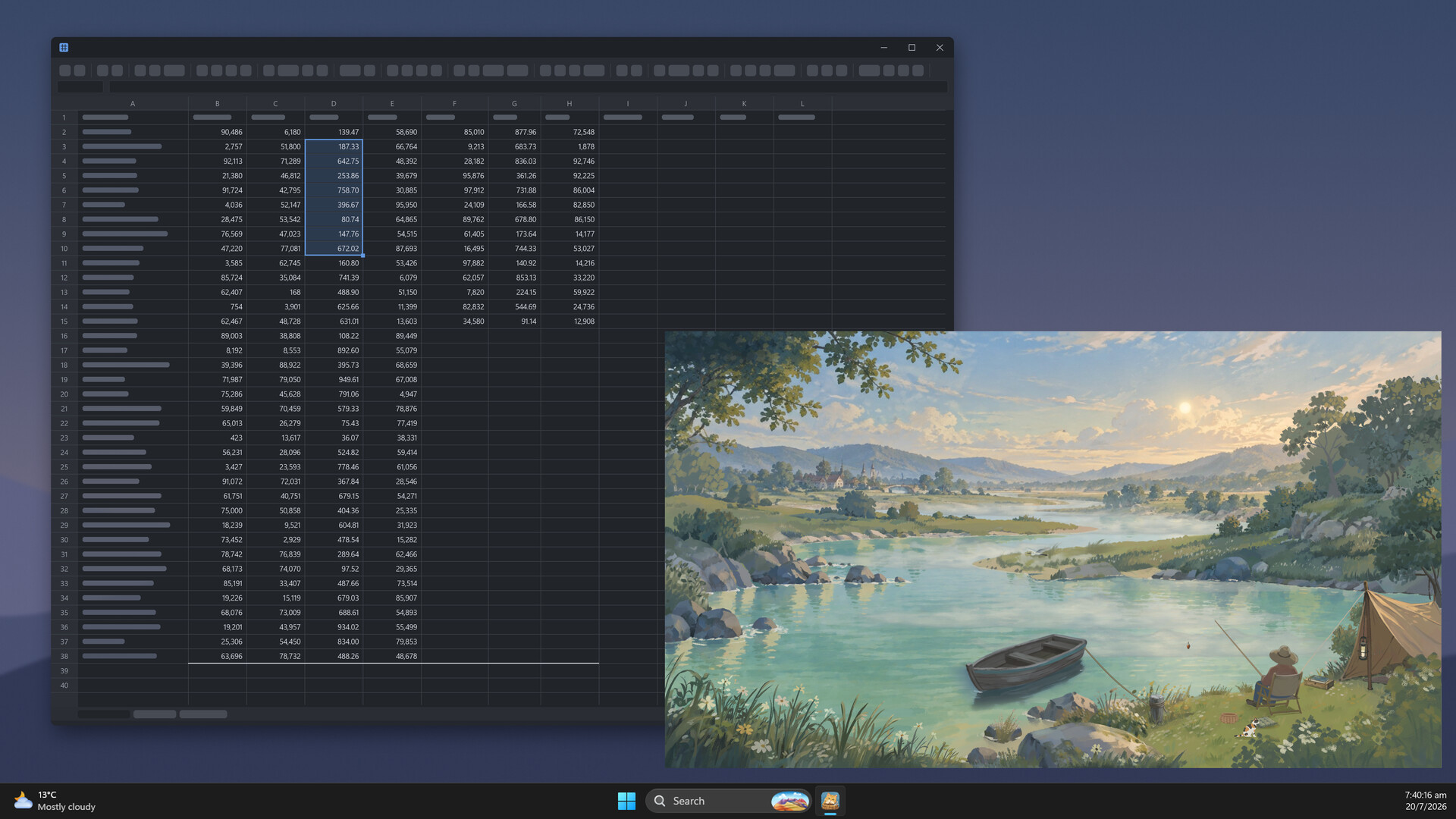
Task: Click cell containing 949.61
Action: [x=334, y=380]
